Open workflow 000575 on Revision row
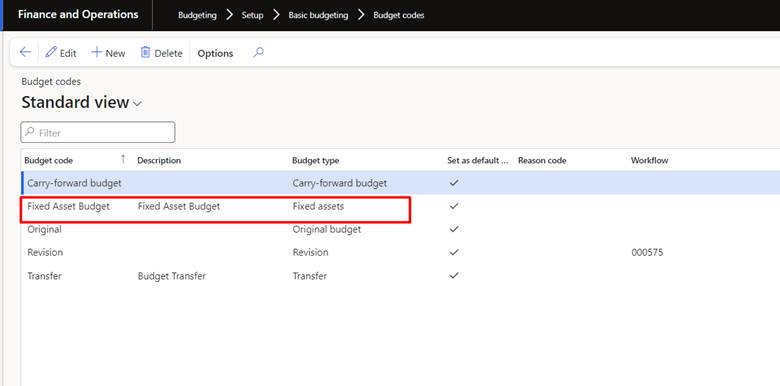This screenshot has height=386, width=780. click(647, 253)
